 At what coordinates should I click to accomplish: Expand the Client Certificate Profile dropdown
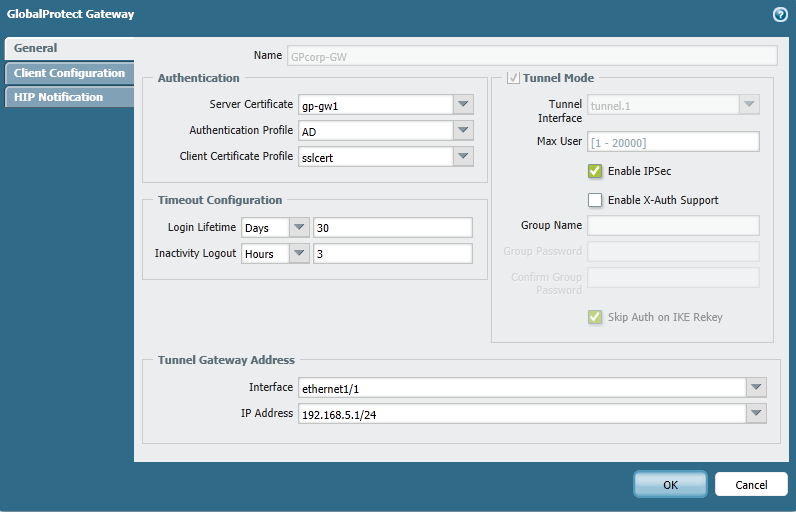tap(463, 156)
